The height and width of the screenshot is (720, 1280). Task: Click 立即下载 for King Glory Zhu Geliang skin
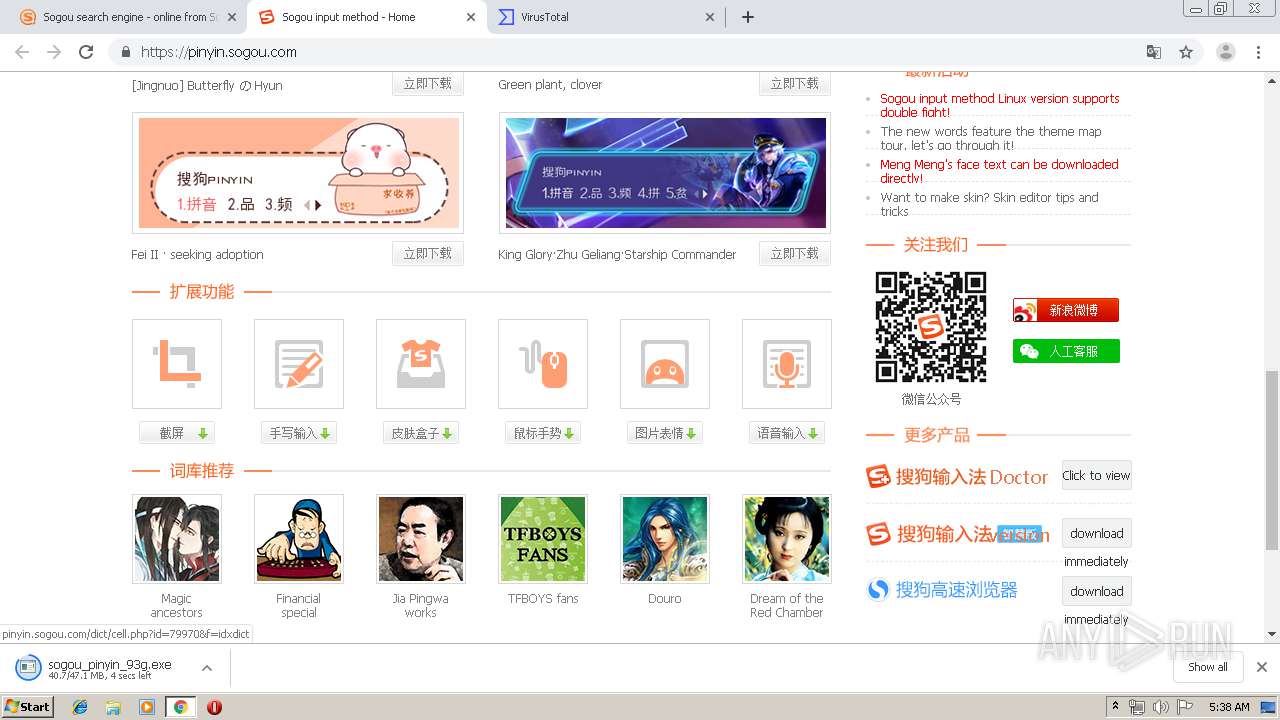(x=795, y=254)
